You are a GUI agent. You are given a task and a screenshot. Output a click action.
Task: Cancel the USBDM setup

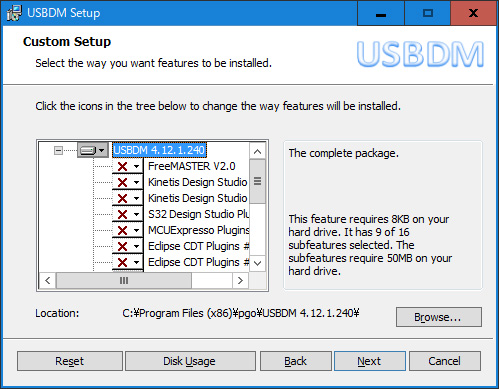tap(445, 361)
